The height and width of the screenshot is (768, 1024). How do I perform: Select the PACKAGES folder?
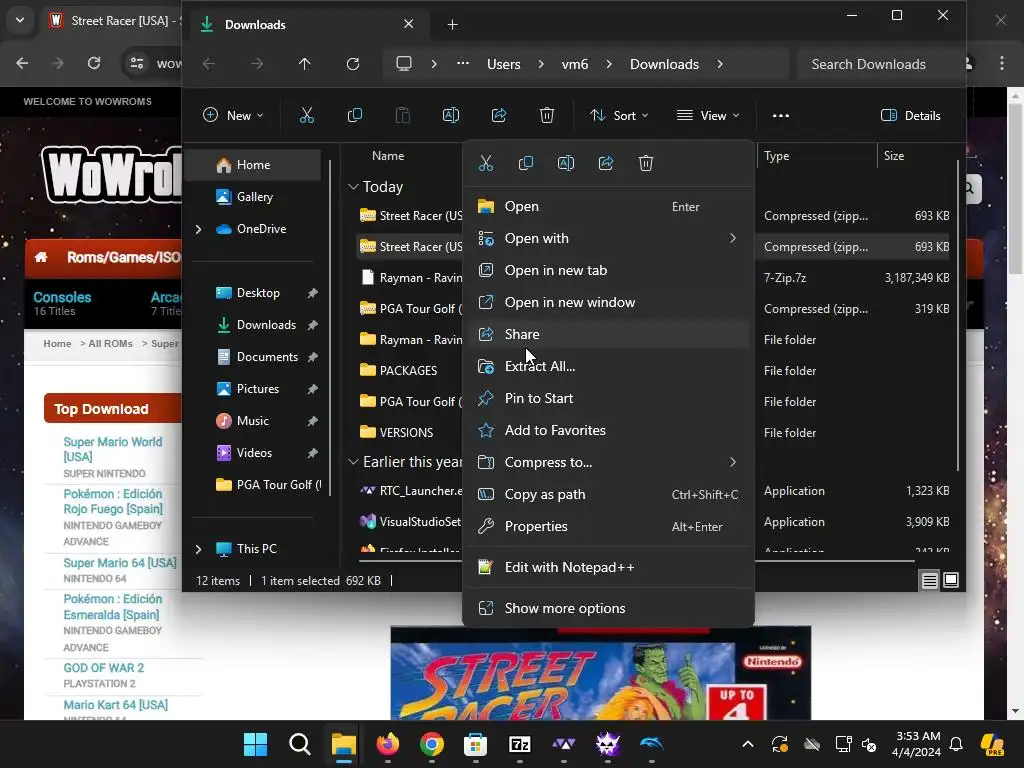pos(409,370)
